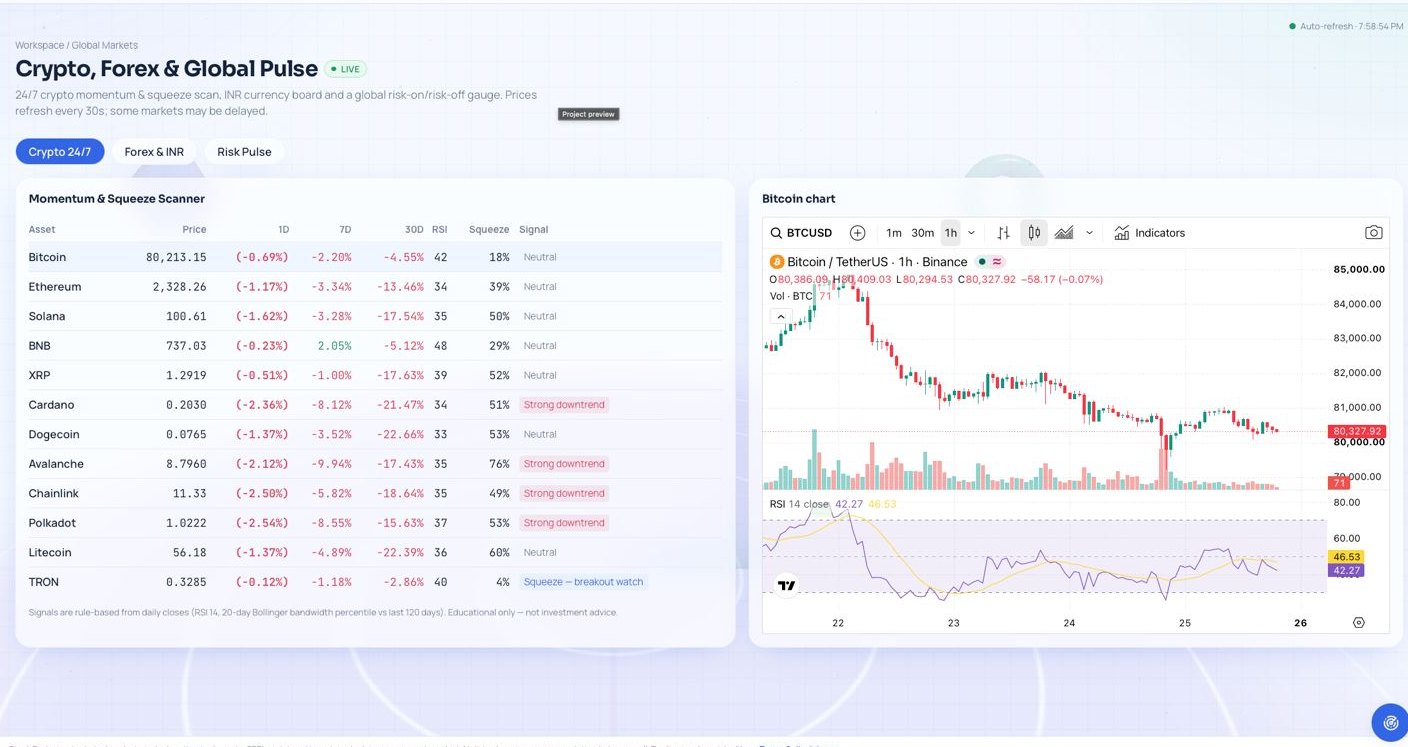The width and height of the screenshot is (1408, 747).
Task: Click the Auto-refresh timestamp indicator
Action: tap(1346, 26)
